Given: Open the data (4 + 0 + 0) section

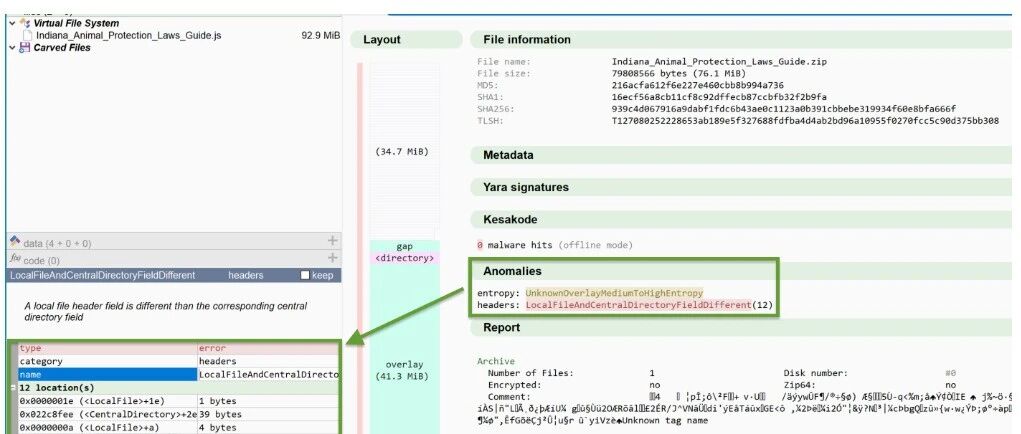Looking at the screenshot, I should pos(57,243).
